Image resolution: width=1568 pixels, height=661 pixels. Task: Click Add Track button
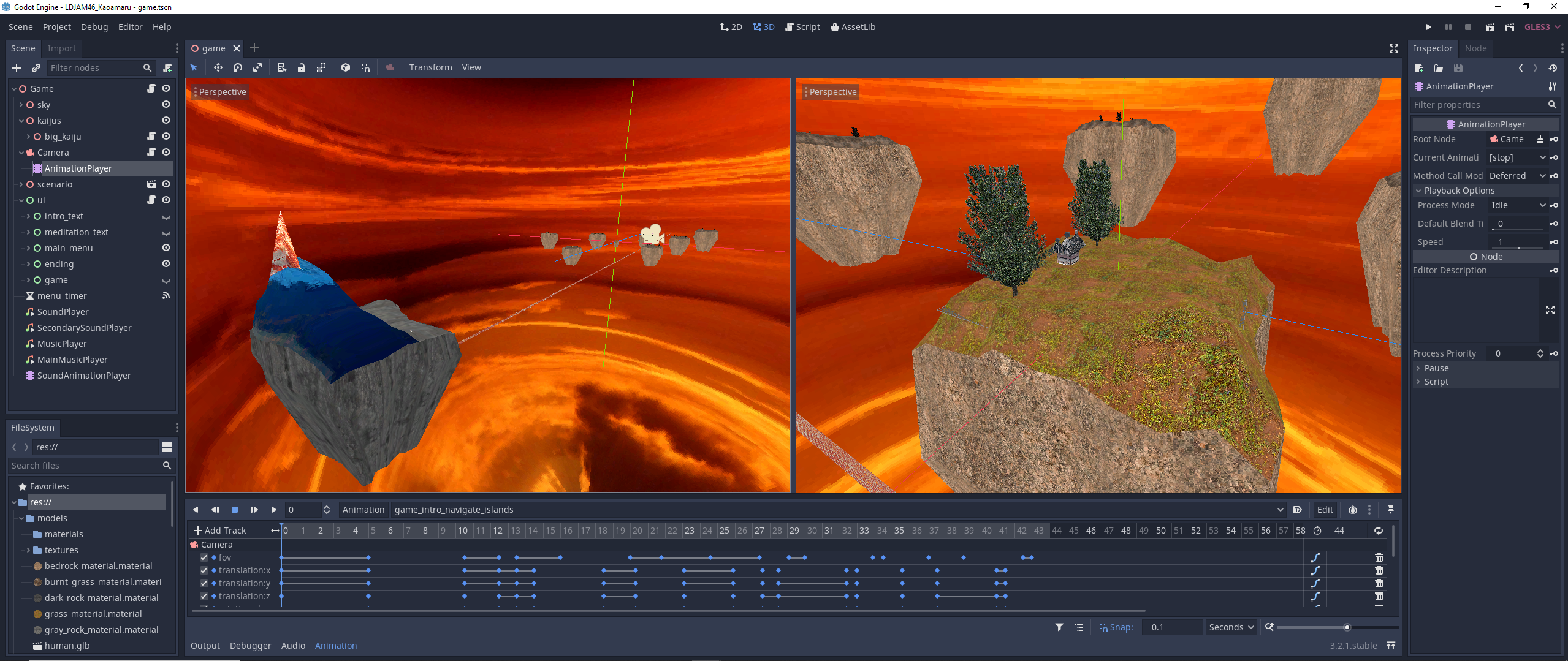pyautogui.click(x=219, y=531)
